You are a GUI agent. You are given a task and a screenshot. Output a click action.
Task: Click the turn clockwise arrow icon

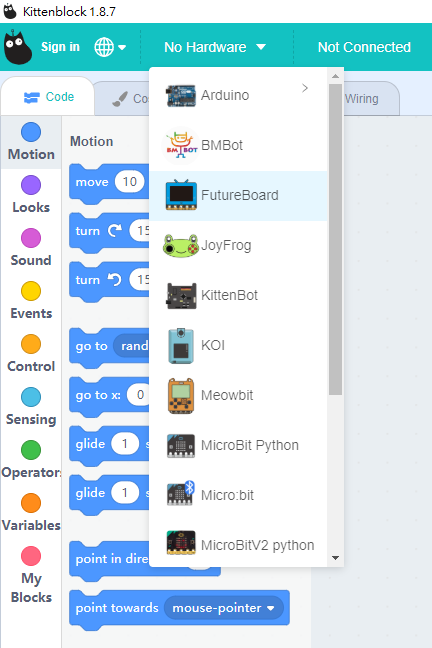(115, 231)
